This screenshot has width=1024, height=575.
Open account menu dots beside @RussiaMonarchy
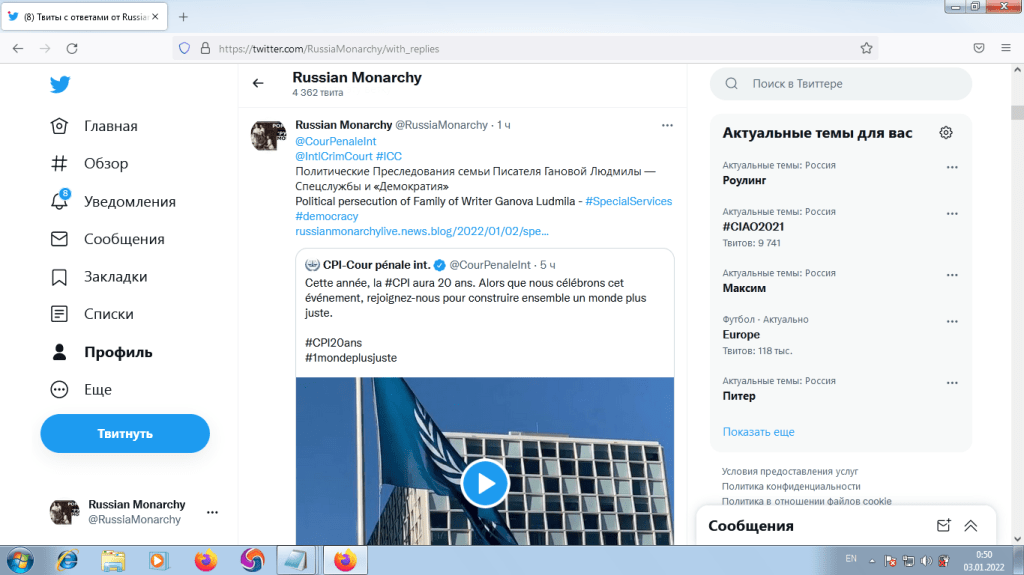click(x=212, y=512)
